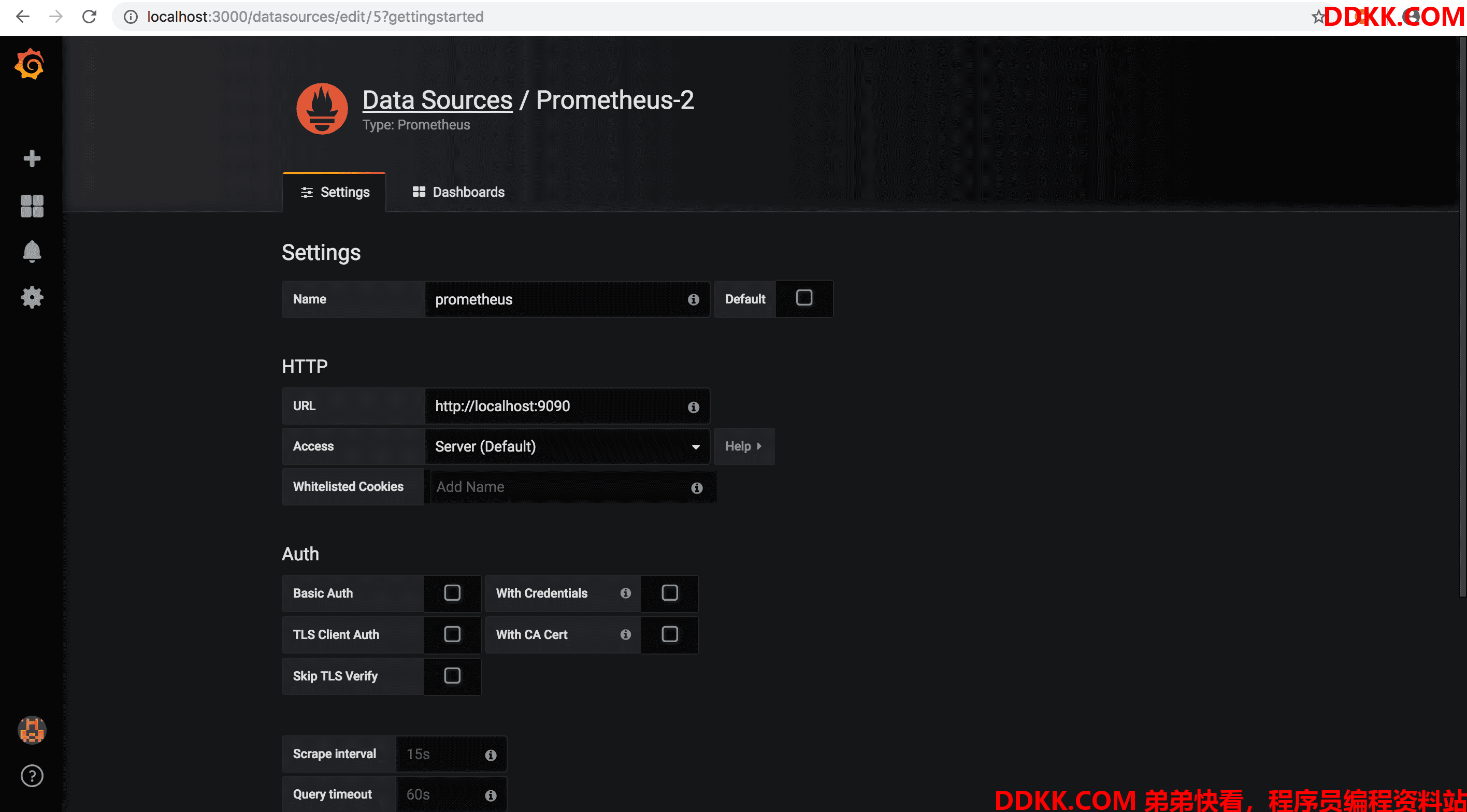1467x812 pixels.
Task: Enable the TLS Client Auth checkbox
Action: (x=452, y=634)
